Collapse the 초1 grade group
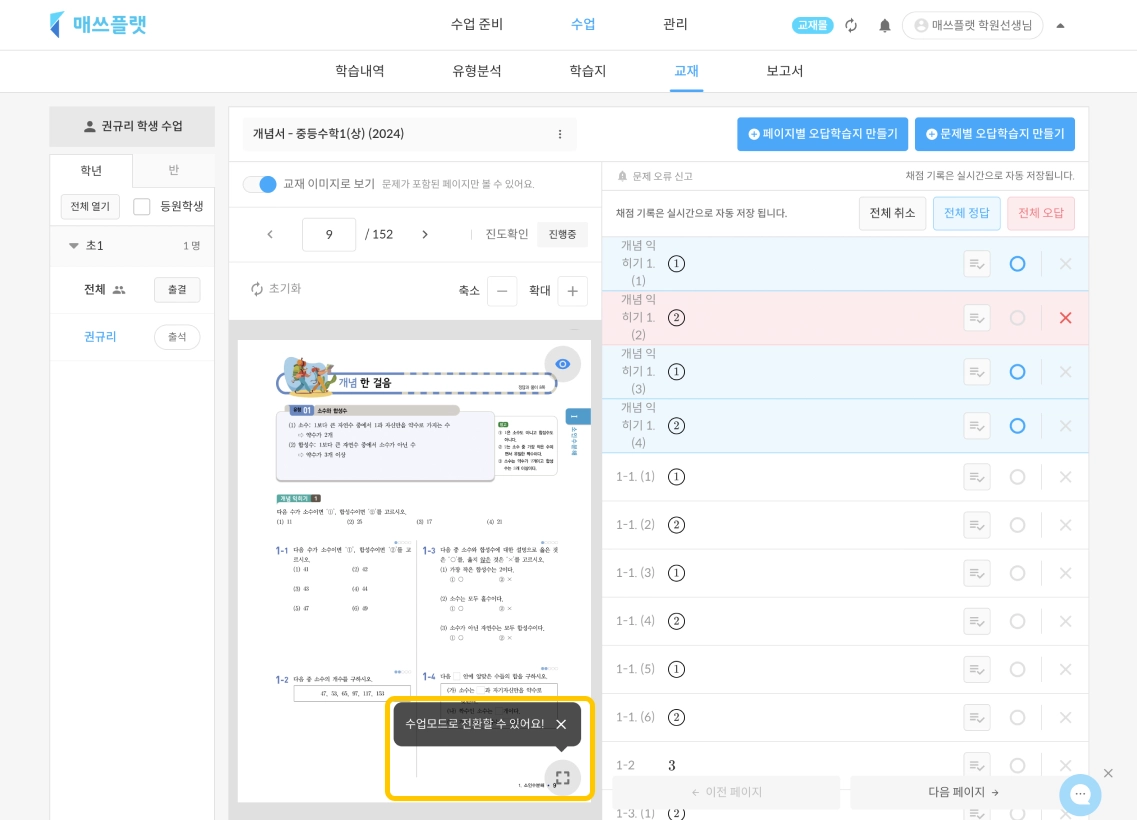This screenshot has width=1137, height=820. pos(74,246)
